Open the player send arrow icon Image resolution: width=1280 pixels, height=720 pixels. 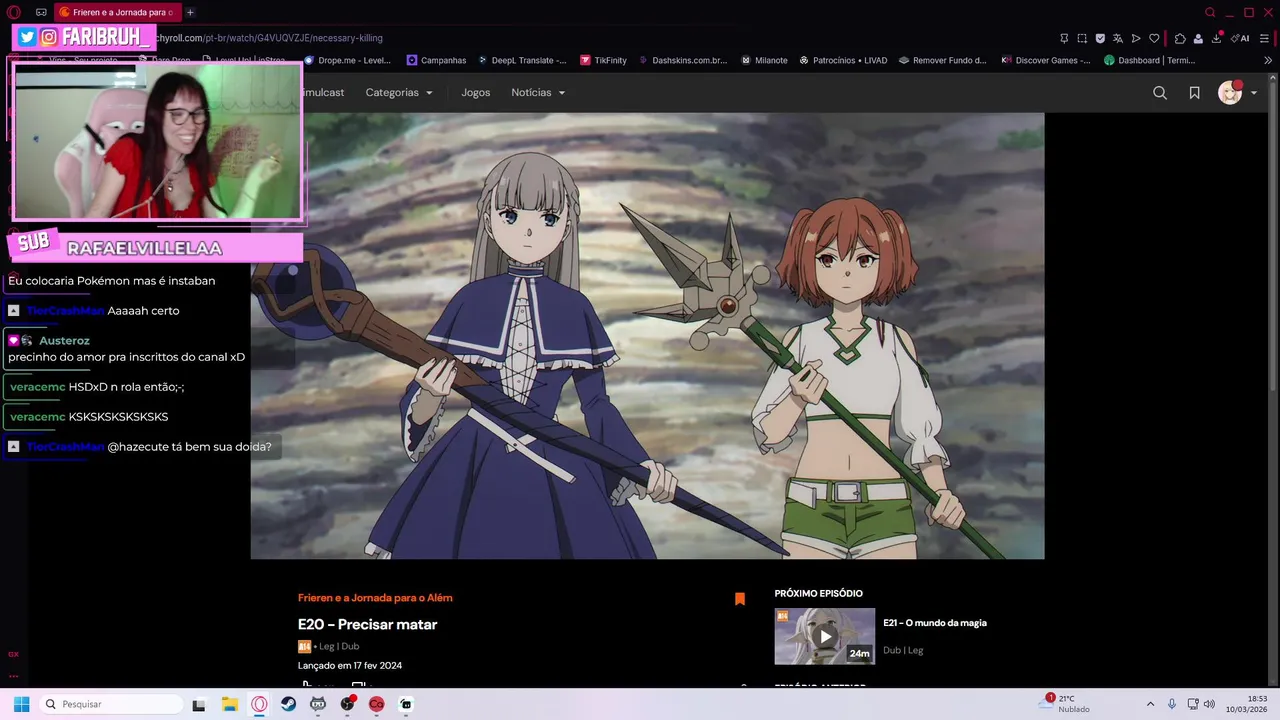(x=1136, y=38)
